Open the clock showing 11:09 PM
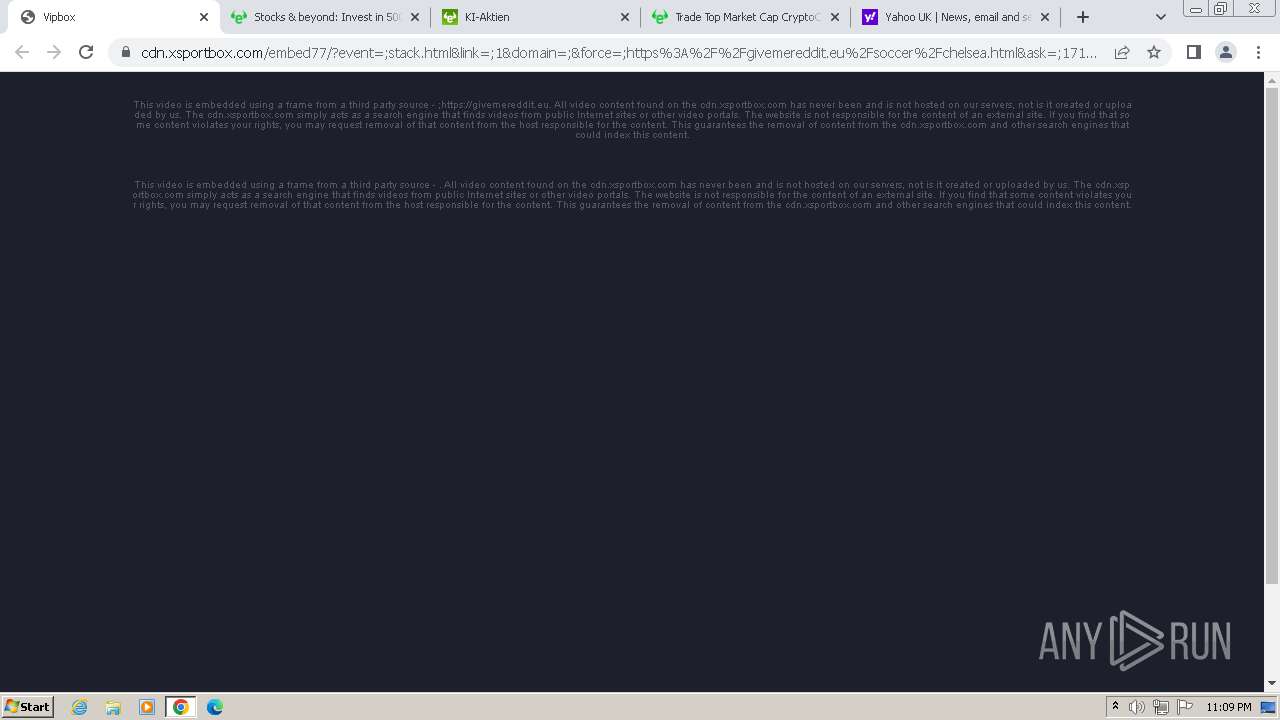This screenshot has width=1280, height=720. [x=1228, y=707]
